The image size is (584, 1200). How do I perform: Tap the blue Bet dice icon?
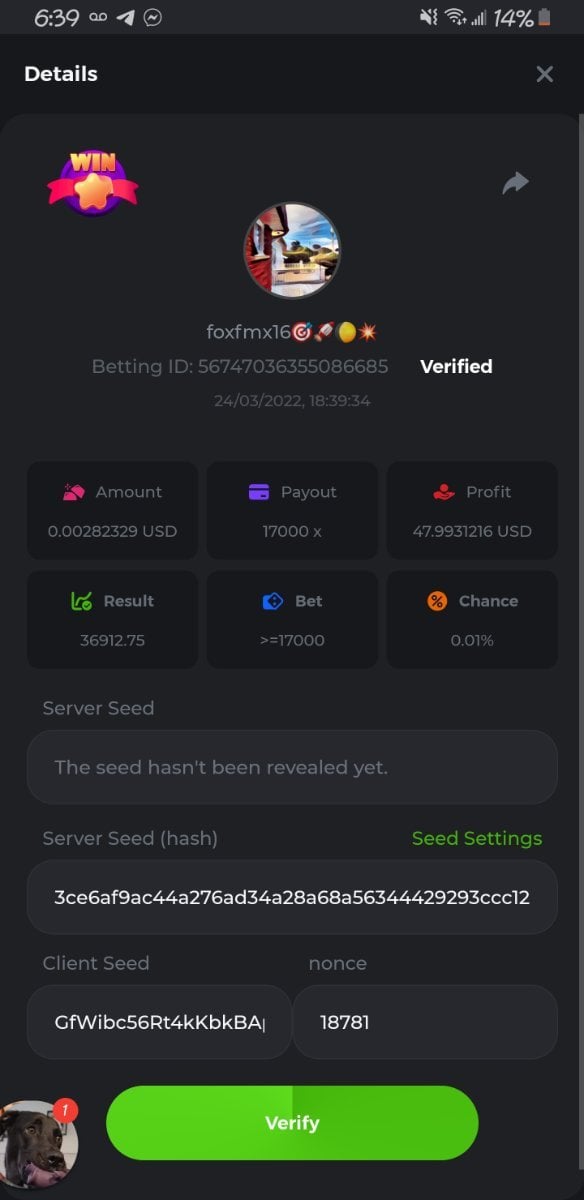pos(273,601)
